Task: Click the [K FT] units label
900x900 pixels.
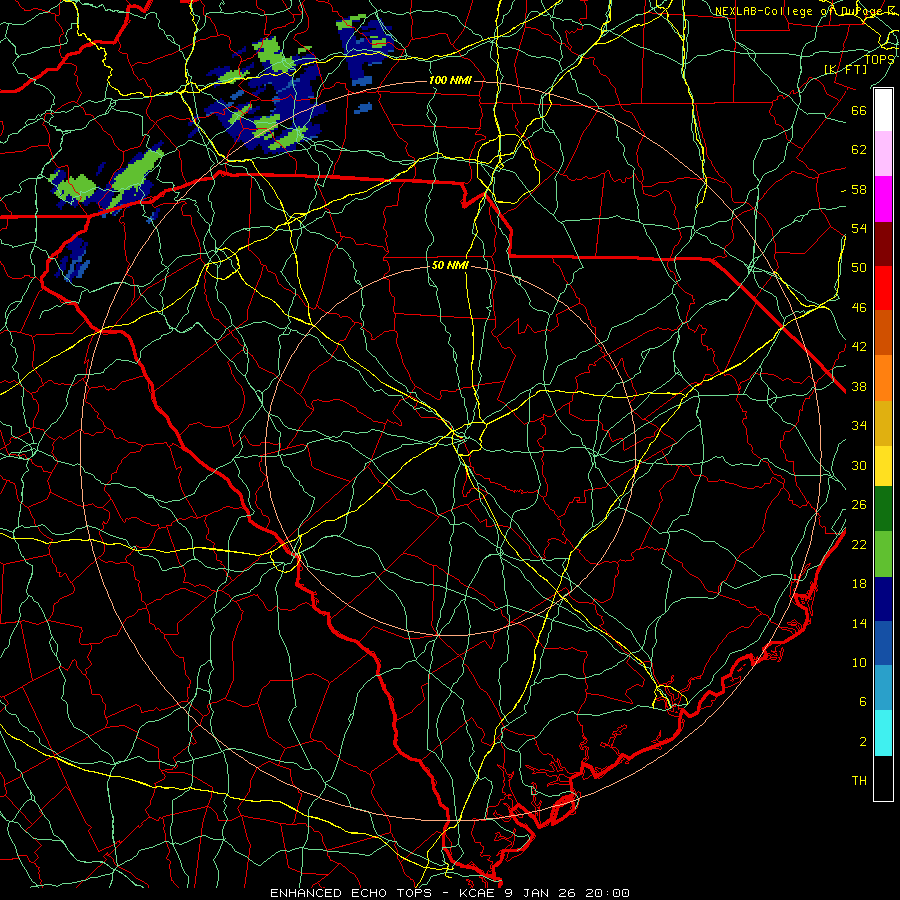Action: pyautogui.click(x=845, y=69)
